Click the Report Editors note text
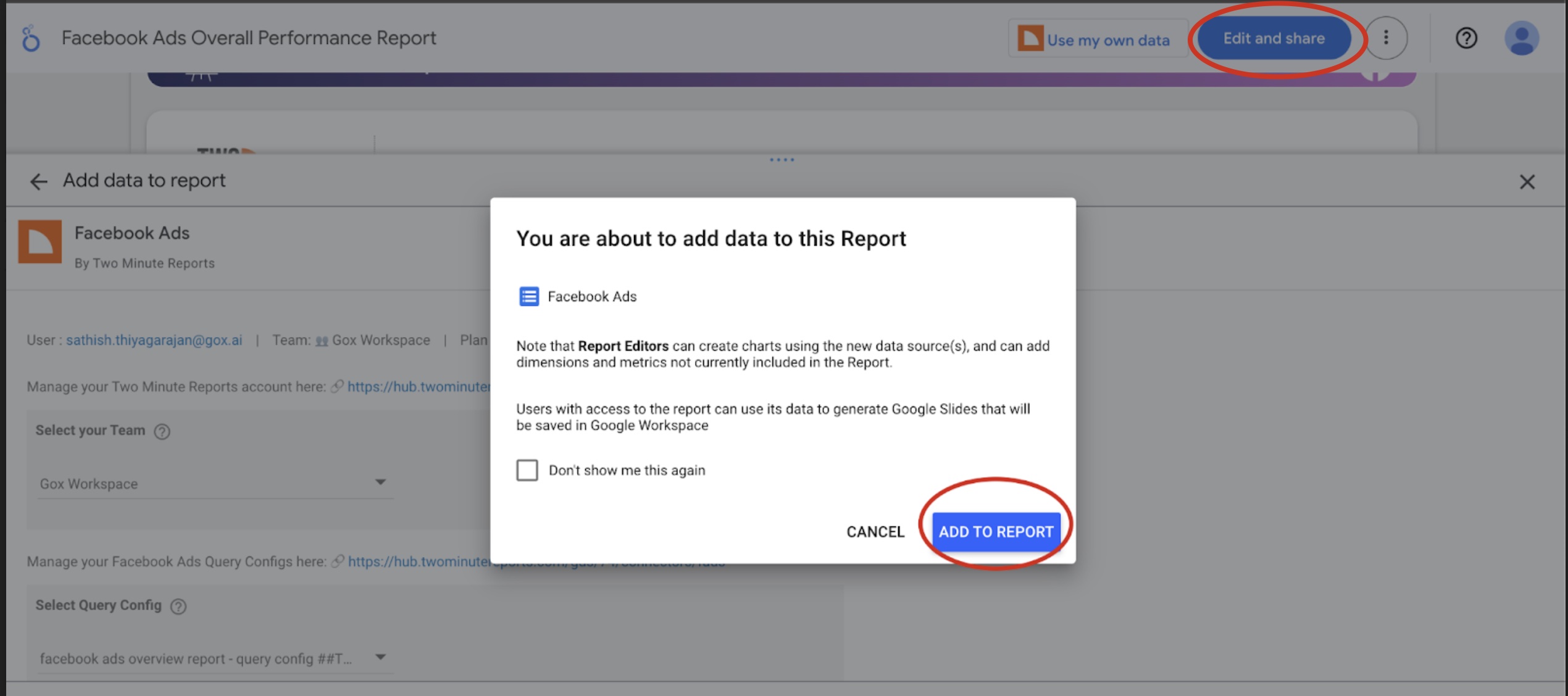Image resolution: width=1568 pixels, height=696 pixels. 783,354
